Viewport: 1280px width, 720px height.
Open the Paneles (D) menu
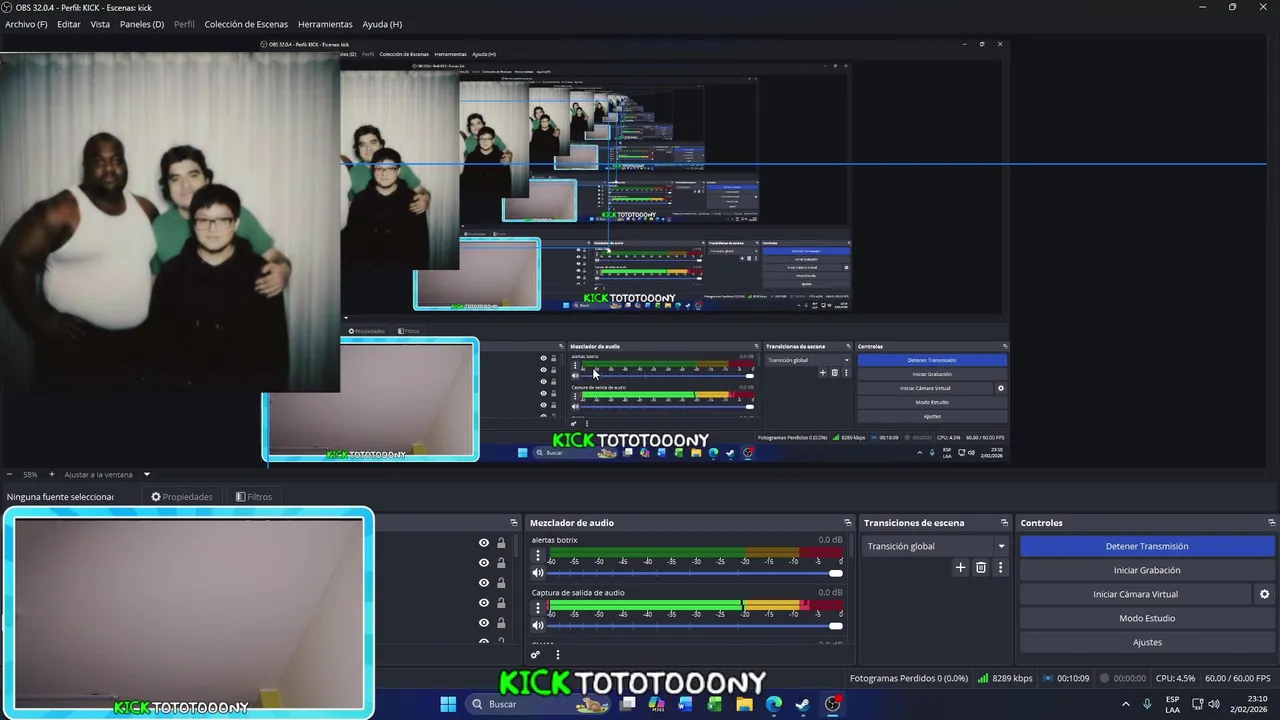142,24
